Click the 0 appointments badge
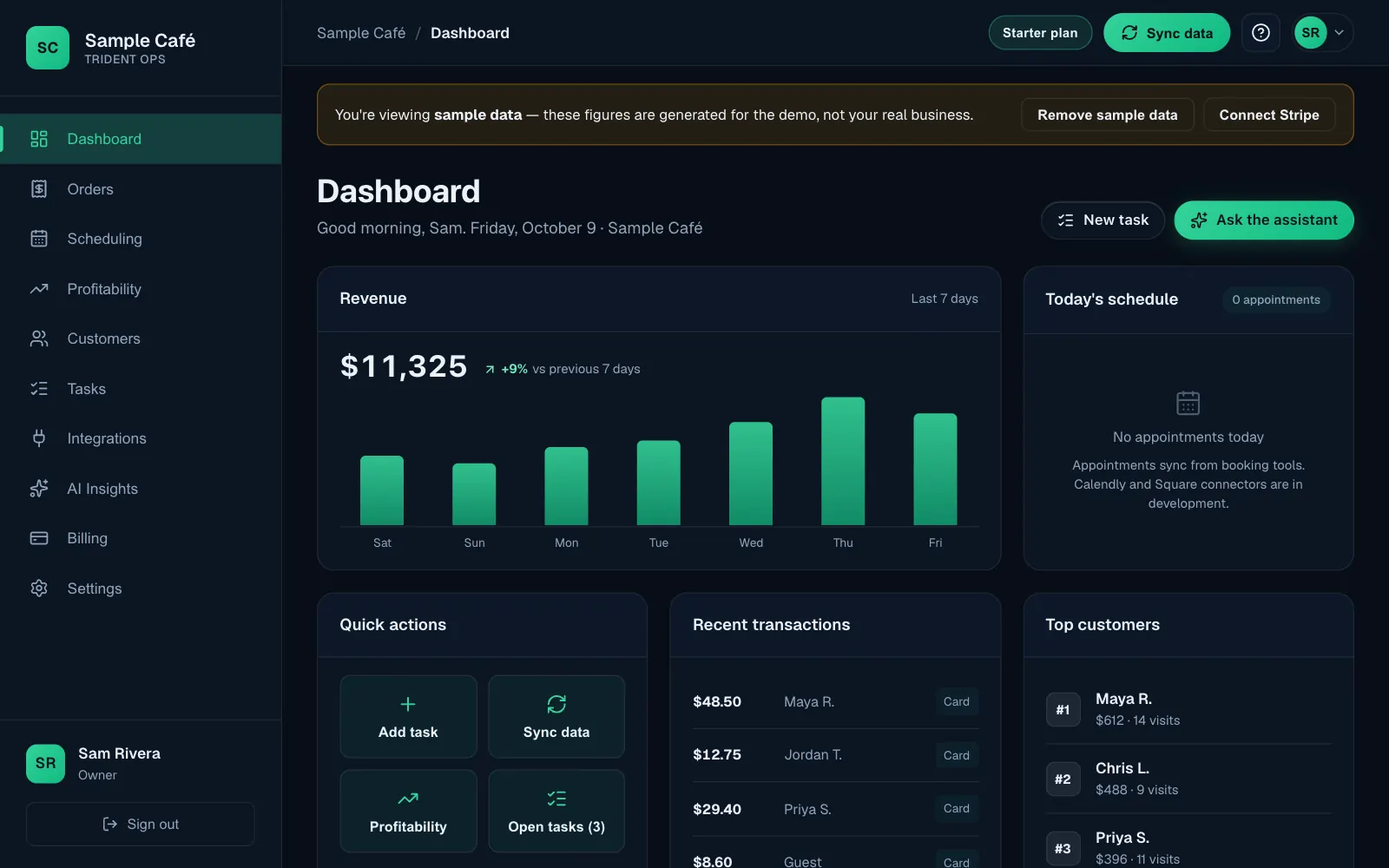This screenshot has width=1389, height=868. [1276, 299]
